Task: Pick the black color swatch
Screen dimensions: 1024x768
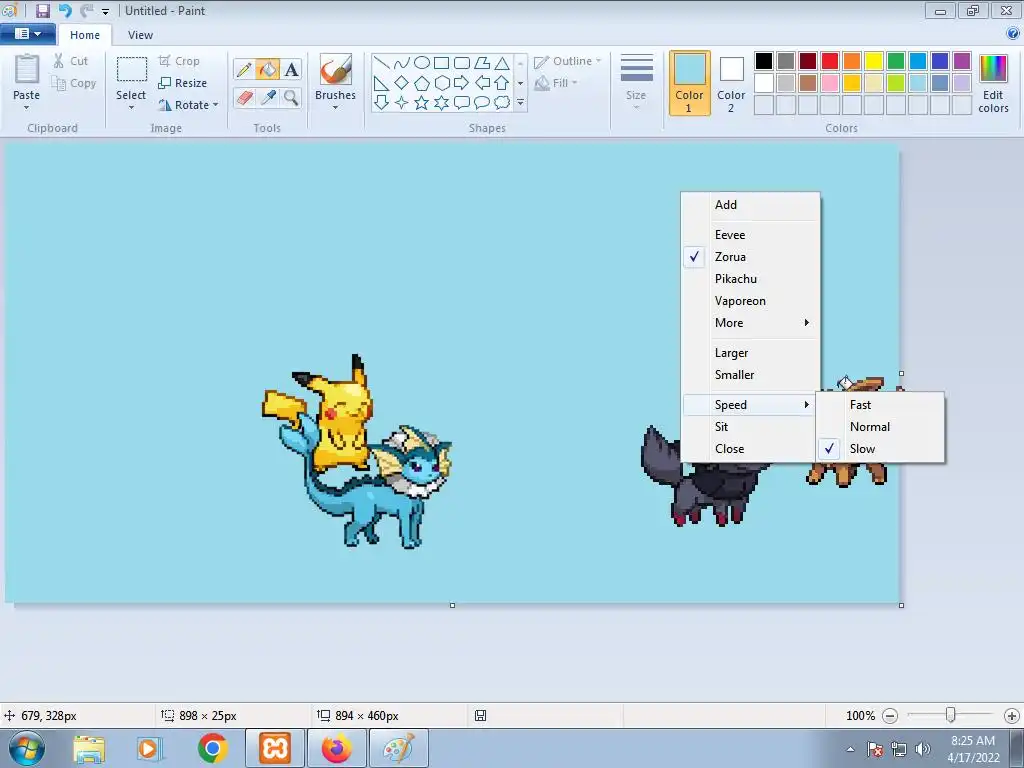Action: tap(764, 61)
